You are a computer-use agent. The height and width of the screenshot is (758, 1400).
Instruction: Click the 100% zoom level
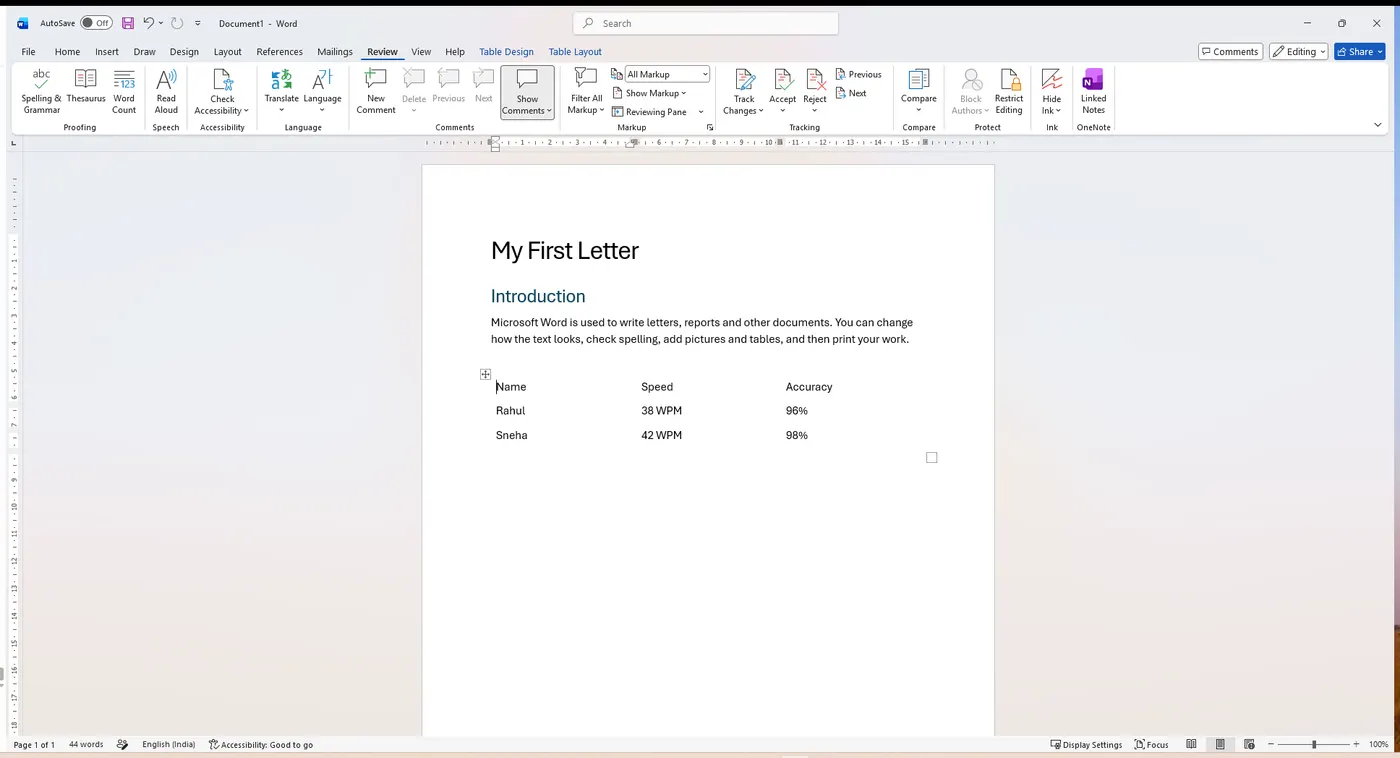tap(1379, 745)
